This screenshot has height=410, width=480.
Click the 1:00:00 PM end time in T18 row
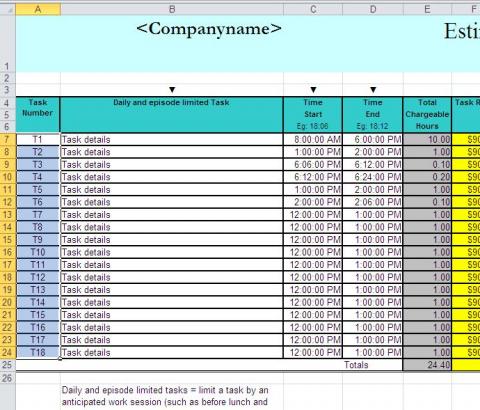point(373,352)
